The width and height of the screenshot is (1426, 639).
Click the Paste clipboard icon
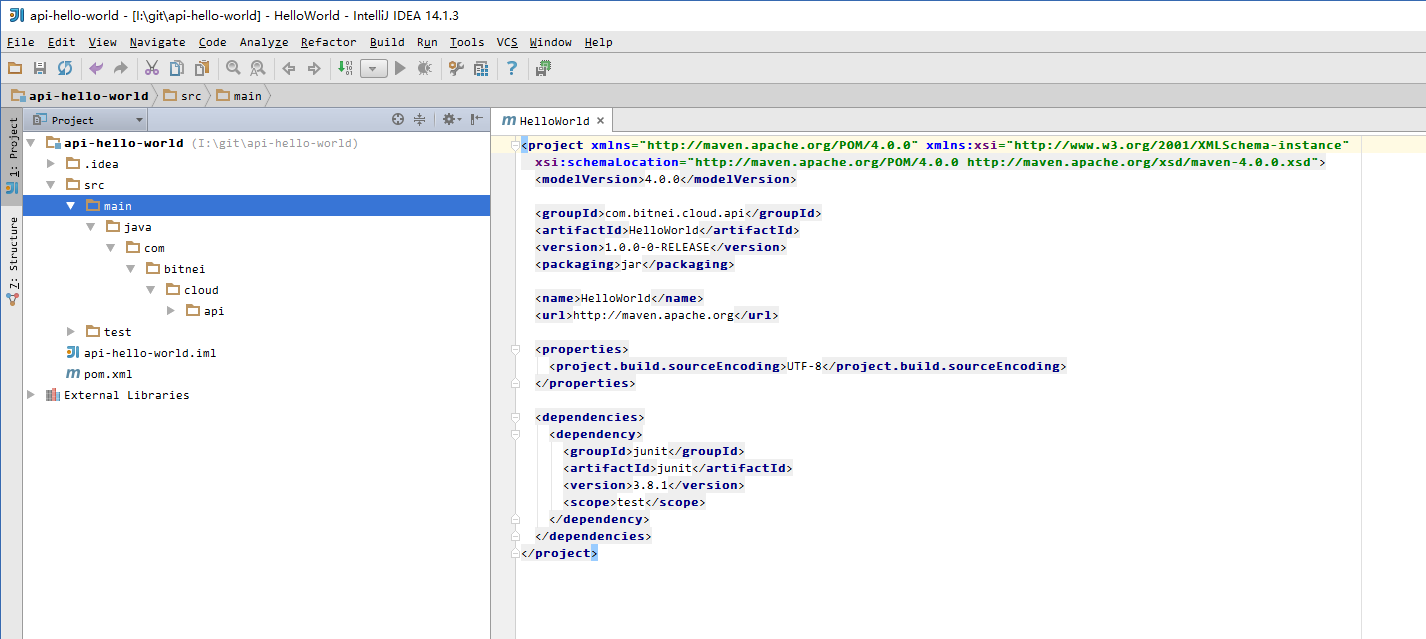[x=202, y=68]
